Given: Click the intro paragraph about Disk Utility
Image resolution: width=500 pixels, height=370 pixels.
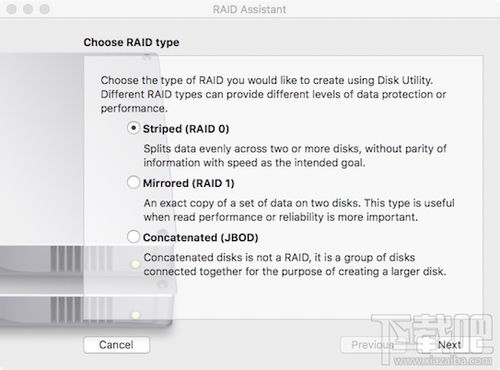Looking at the screenshot, I should coord(273,94).
